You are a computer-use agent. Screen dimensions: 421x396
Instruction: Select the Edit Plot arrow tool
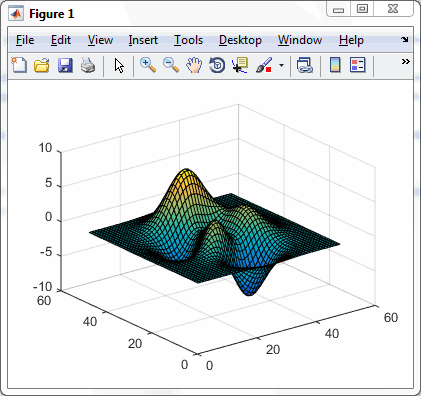[119, 65]
